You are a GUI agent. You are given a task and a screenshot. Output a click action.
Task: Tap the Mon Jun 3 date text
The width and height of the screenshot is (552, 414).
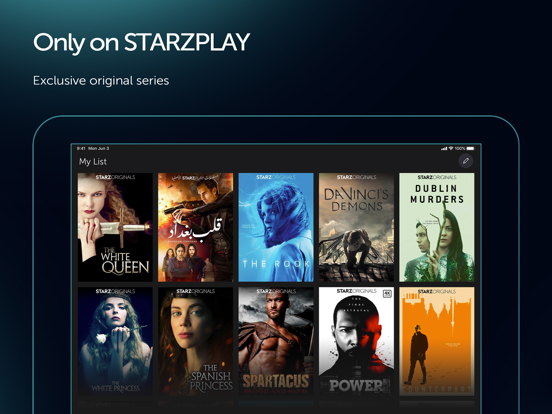pos(99,149)
